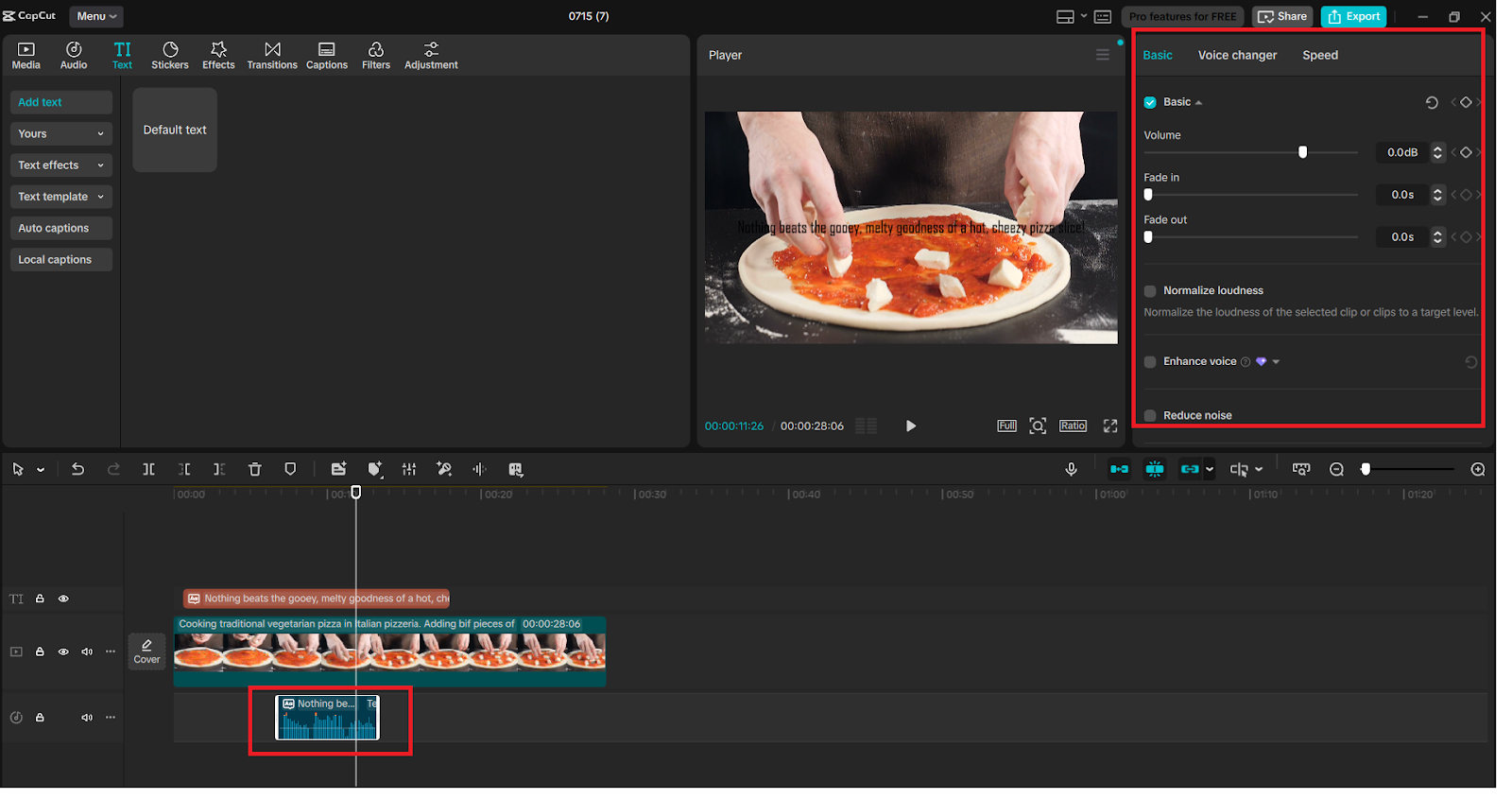Switch to the Speed tab
This screenshot has height=799, width=1512.
pyautogui.click(x=1320, y=55)
